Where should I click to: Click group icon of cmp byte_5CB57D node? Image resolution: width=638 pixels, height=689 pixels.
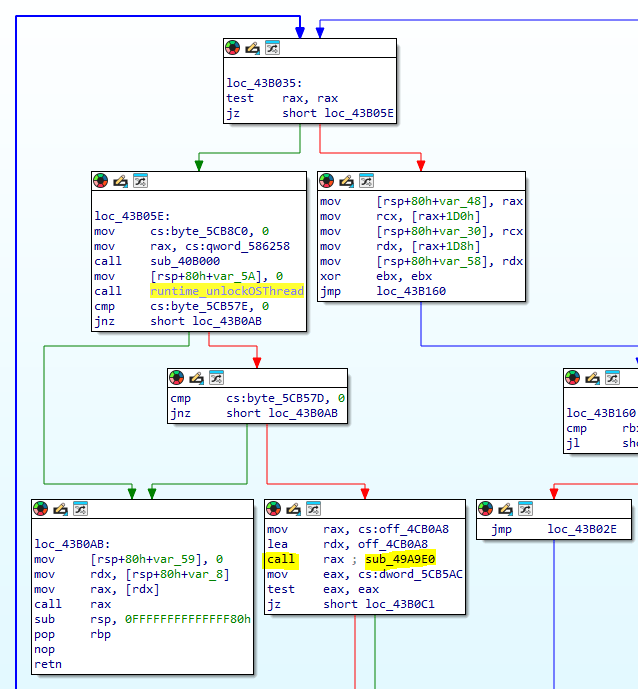coord(217,377)
